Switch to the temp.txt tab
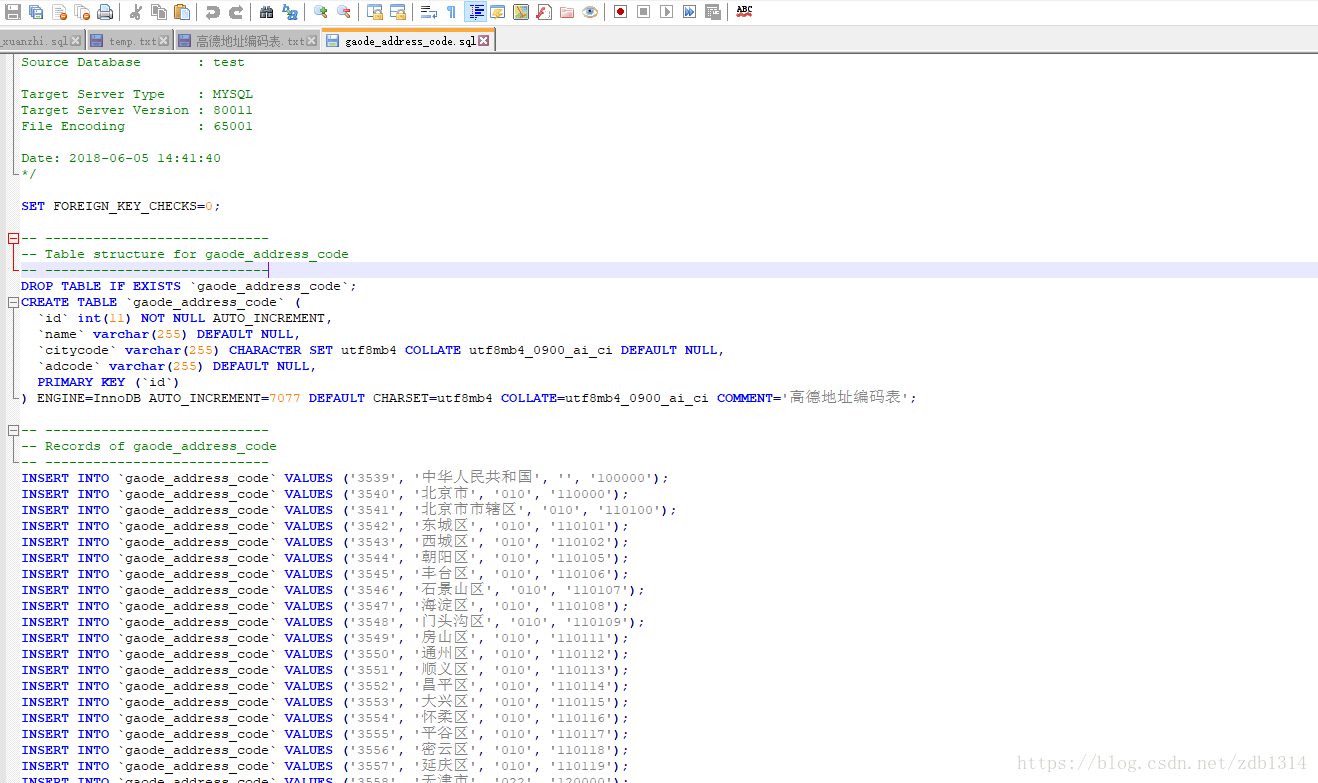 pyautogui.click(x=130, y=41)
